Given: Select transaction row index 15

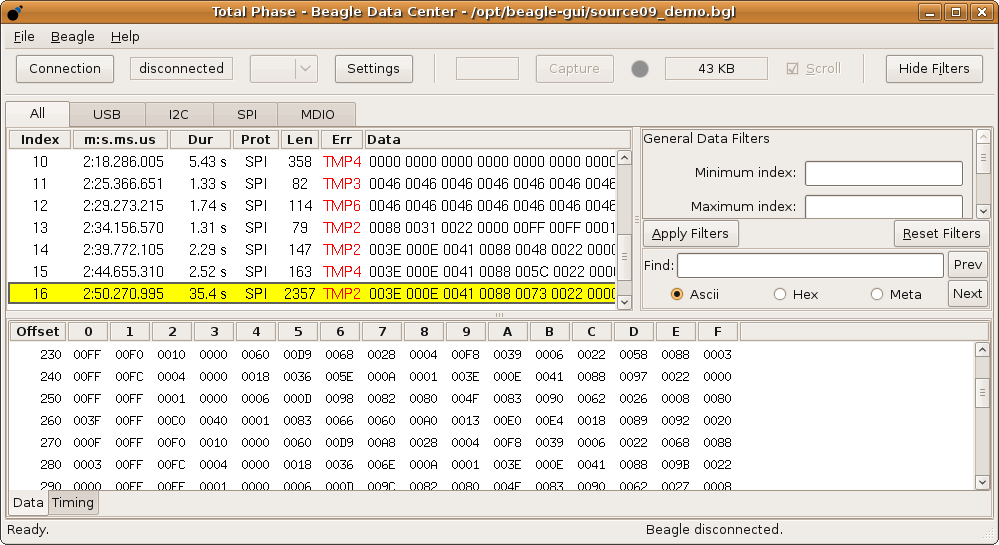Looking at the screenshot, I should (x=312, y=272).
